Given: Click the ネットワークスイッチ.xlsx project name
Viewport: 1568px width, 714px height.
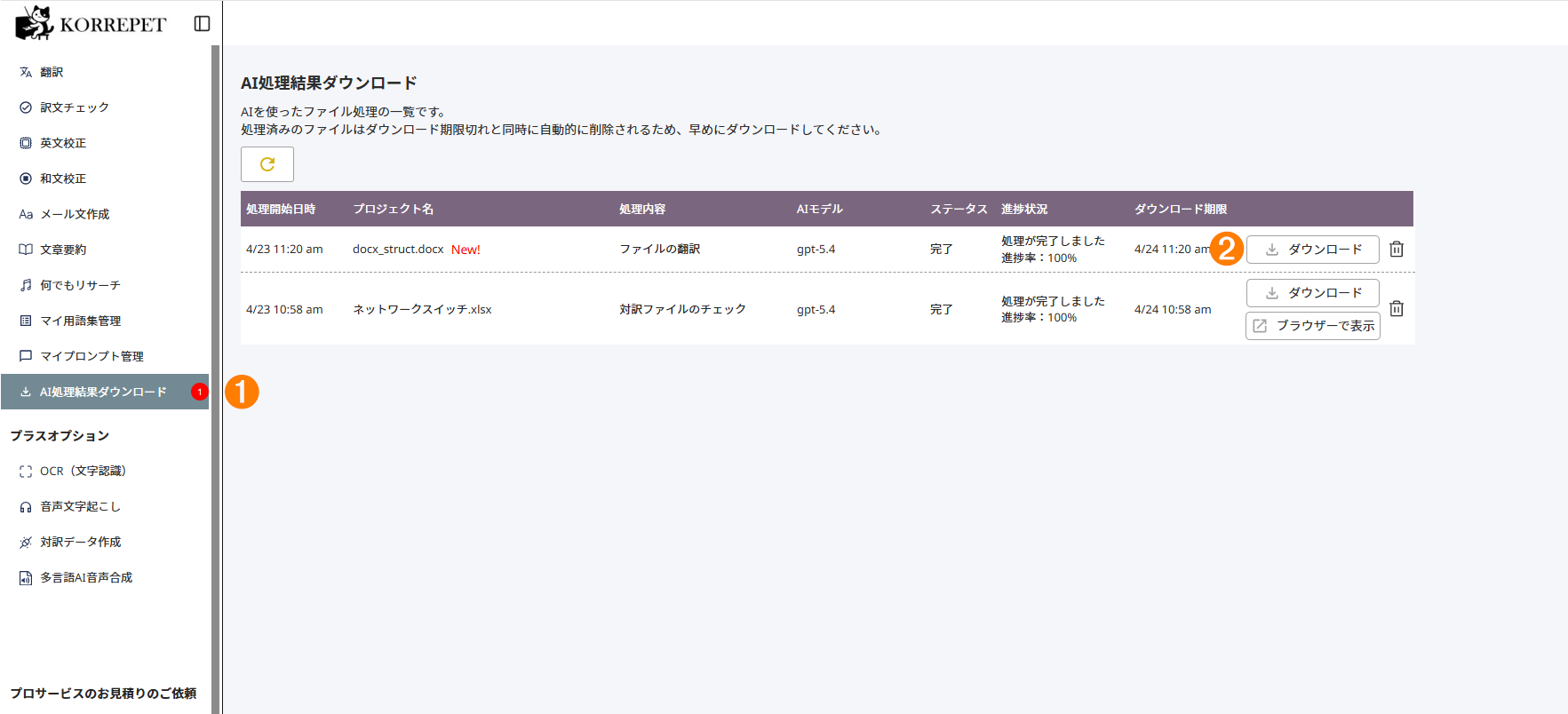Looking at the screenshot, I should click(422, 310).
